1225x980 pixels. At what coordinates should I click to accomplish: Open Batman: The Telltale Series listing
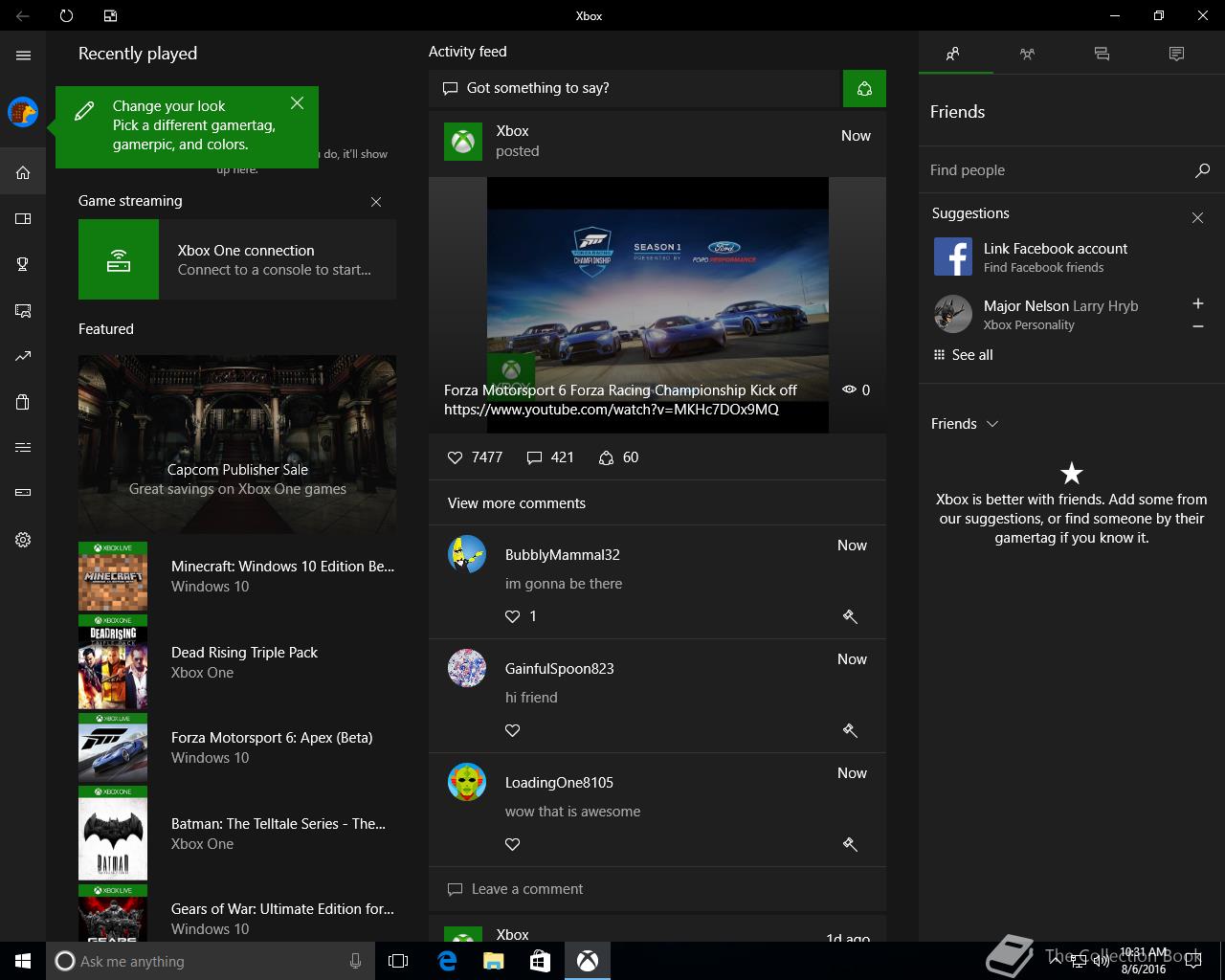click(237, 834)
